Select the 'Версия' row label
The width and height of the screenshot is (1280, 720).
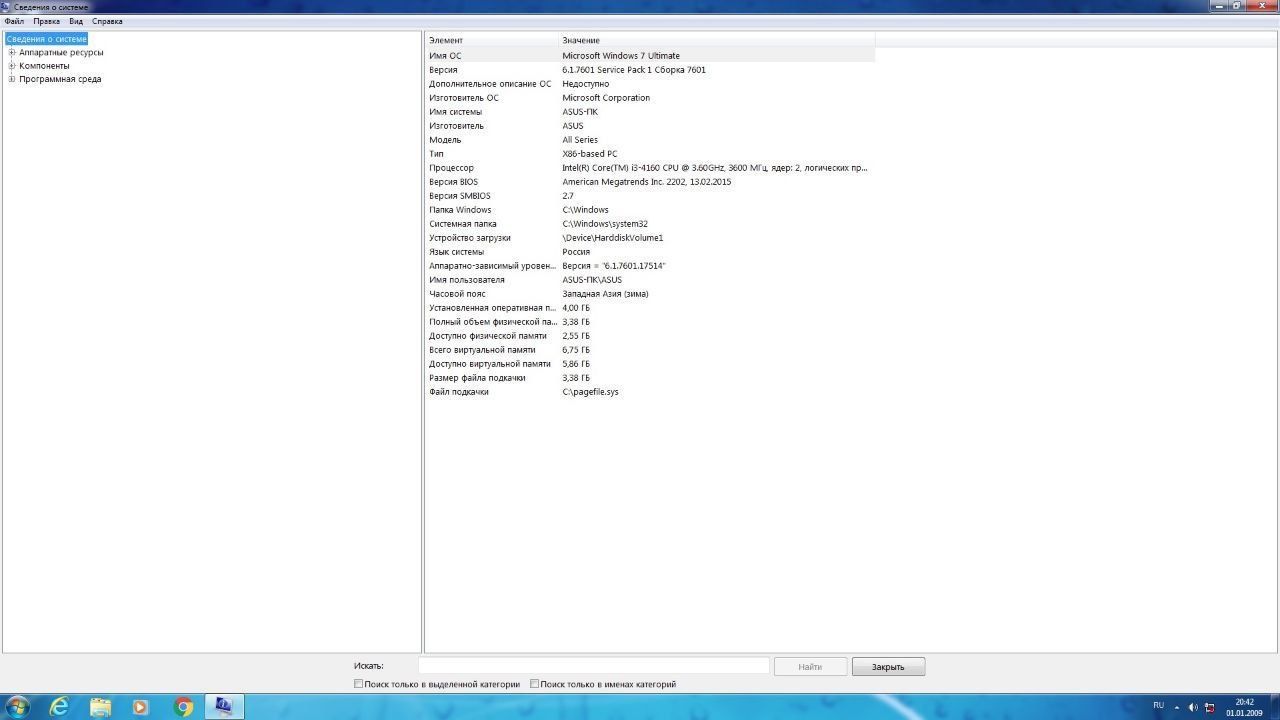pyautogui.click(x=443, y=70)
